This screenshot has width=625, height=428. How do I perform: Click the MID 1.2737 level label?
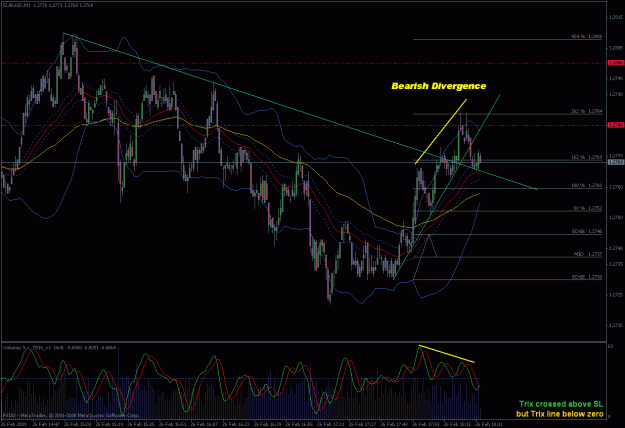tap(588, 254)
